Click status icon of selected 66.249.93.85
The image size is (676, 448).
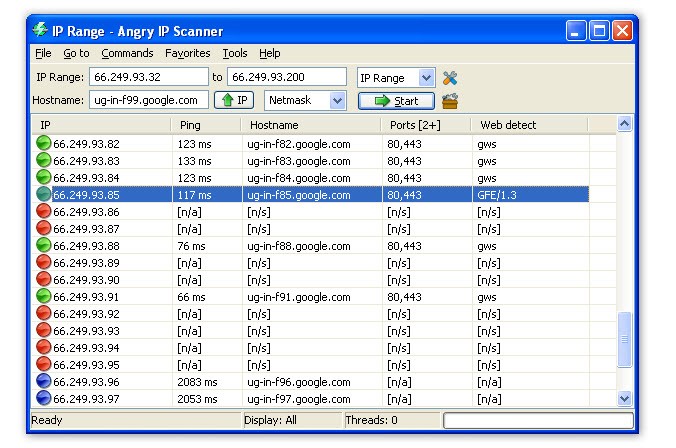tap(44, 194)
